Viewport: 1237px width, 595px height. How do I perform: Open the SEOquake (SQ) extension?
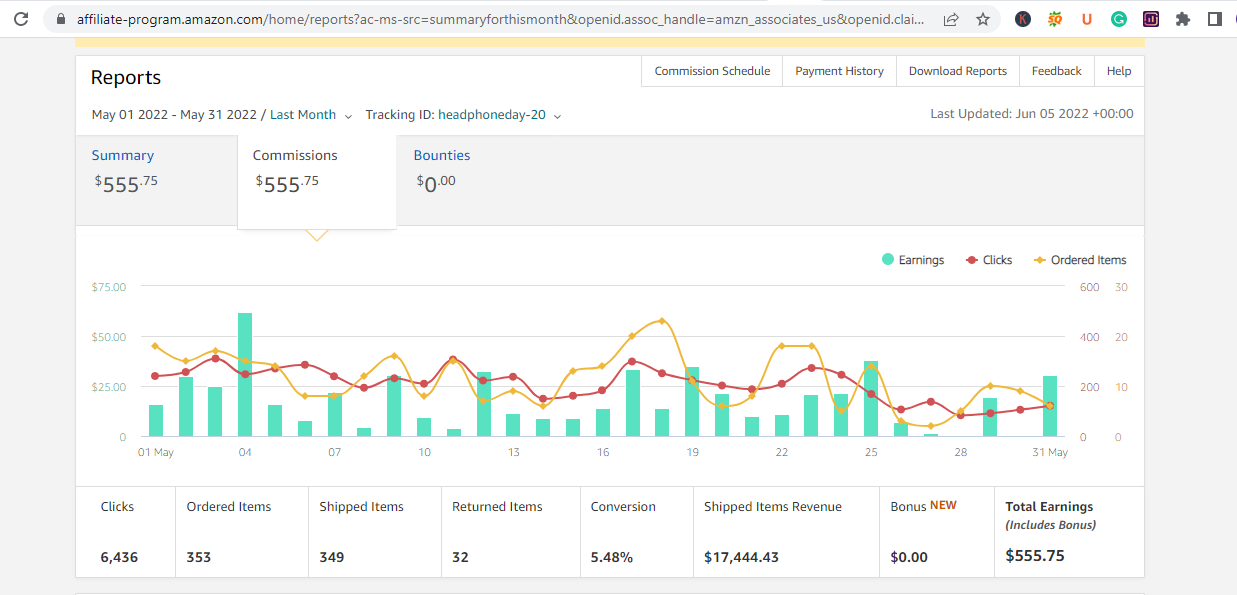tap(1055, 19)
